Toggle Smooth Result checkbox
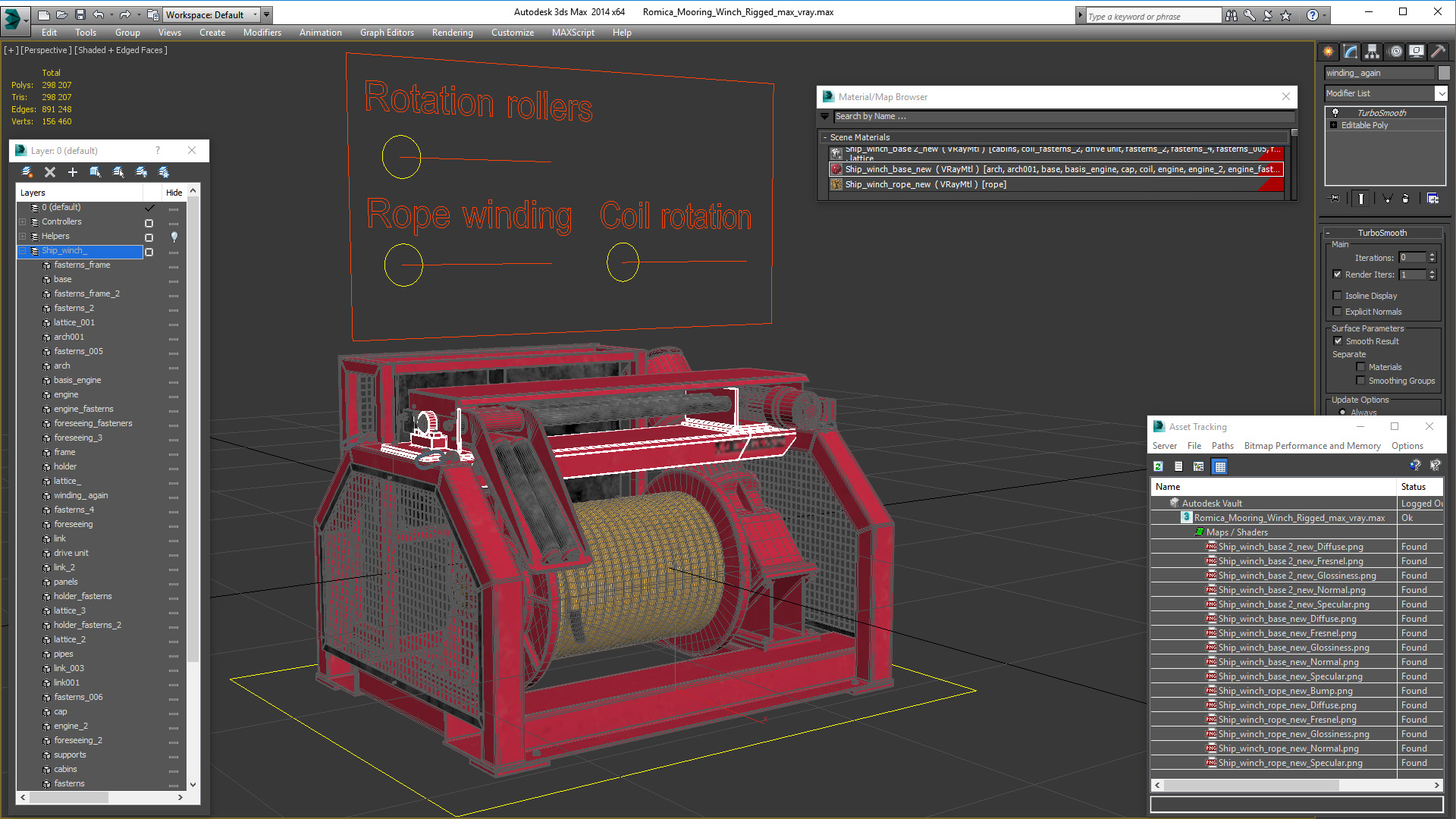 point(1338,341)
